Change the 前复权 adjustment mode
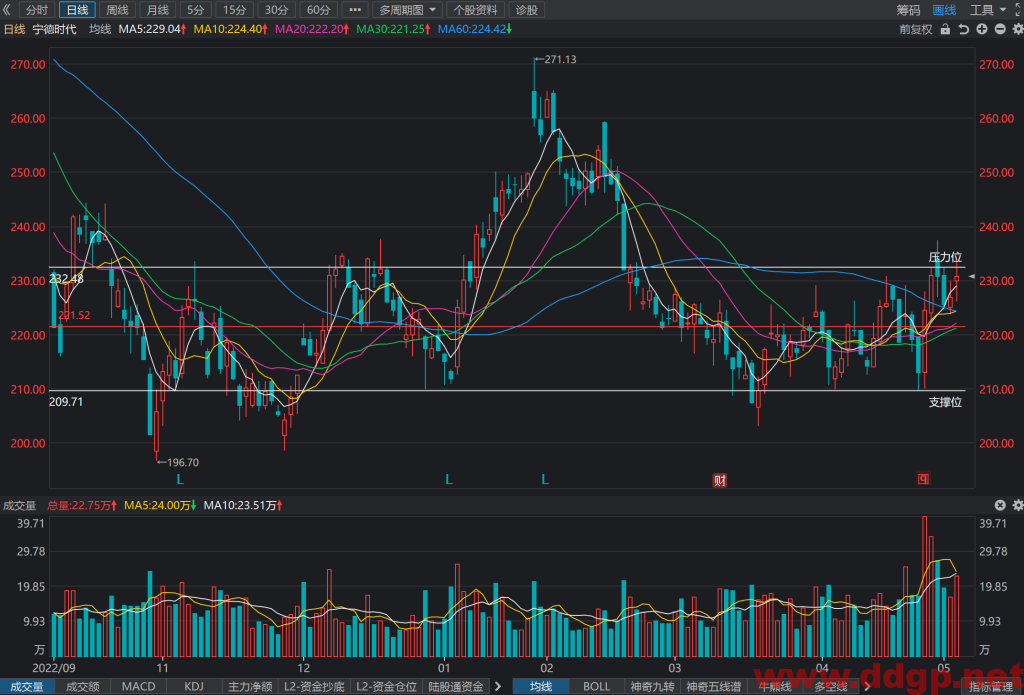This screenshot has height=695, width=1024. [x=916, y=29]
